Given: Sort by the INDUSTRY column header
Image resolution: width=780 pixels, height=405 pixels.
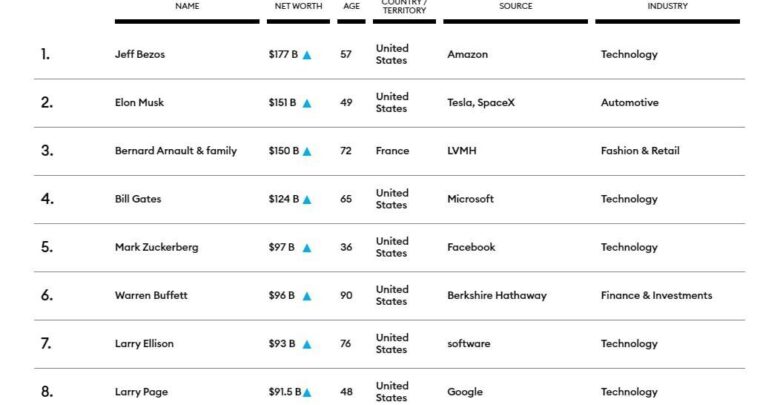Looking at the screenshot, I should pyautogui.click(x=668, y=6).
